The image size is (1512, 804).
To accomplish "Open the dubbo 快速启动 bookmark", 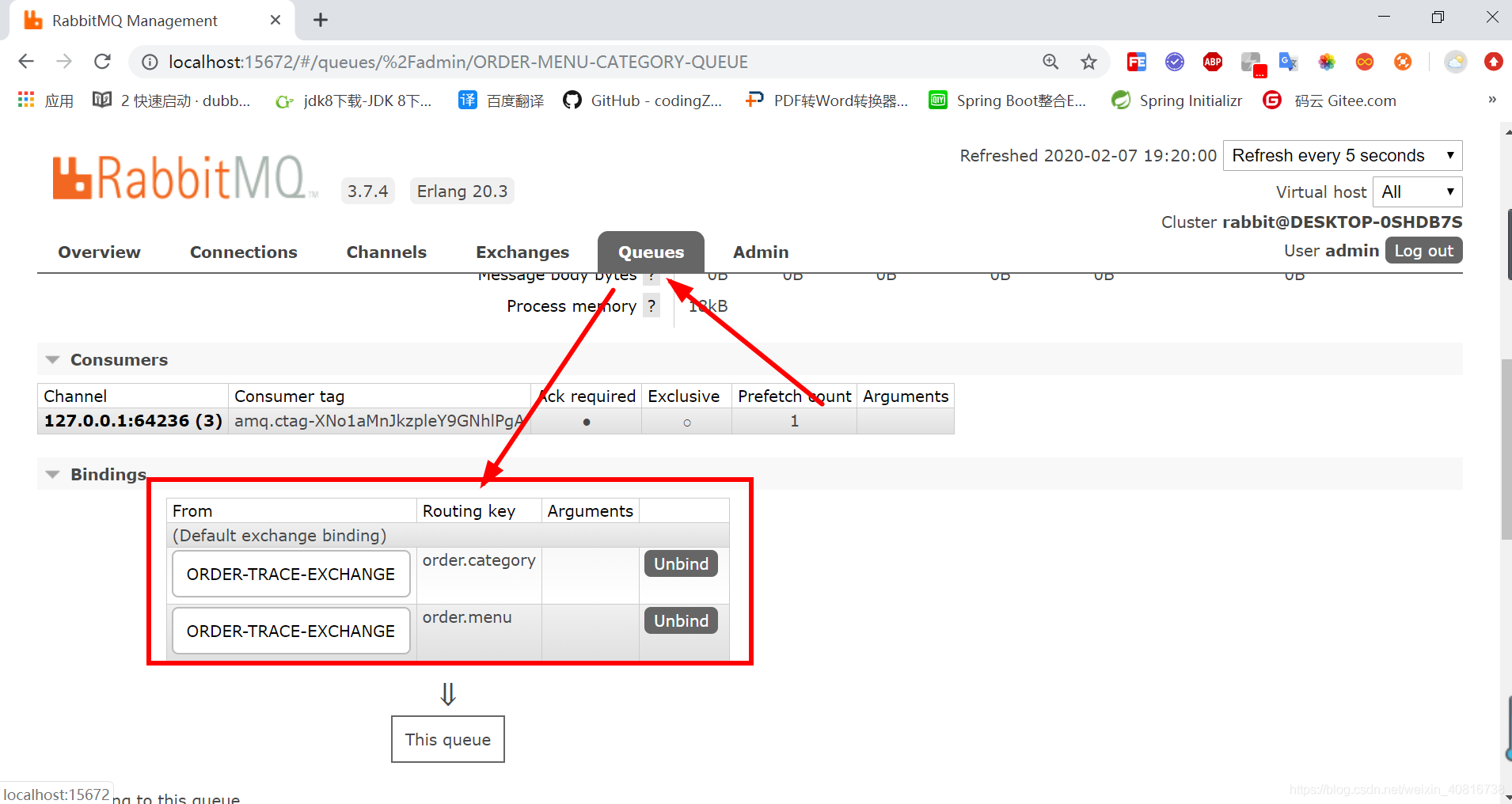I will (x=172, y=100).
